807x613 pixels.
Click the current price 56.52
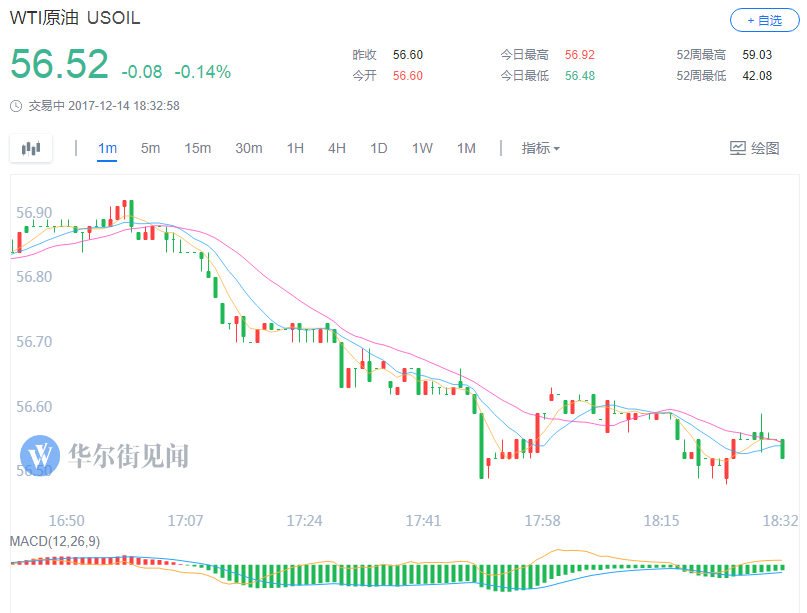tap(59, 64)
